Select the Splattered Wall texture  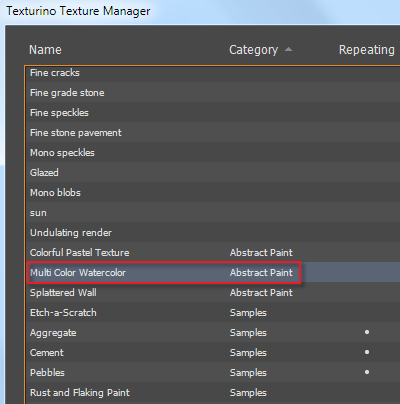tap(213, 292)
